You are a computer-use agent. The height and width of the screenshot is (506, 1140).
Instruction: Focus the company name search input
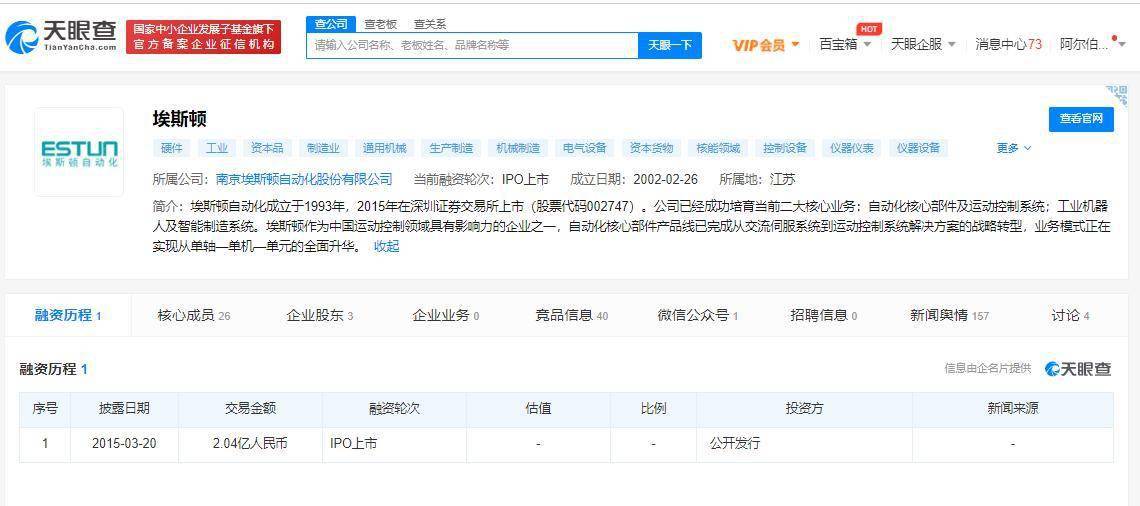pos(472,45)
